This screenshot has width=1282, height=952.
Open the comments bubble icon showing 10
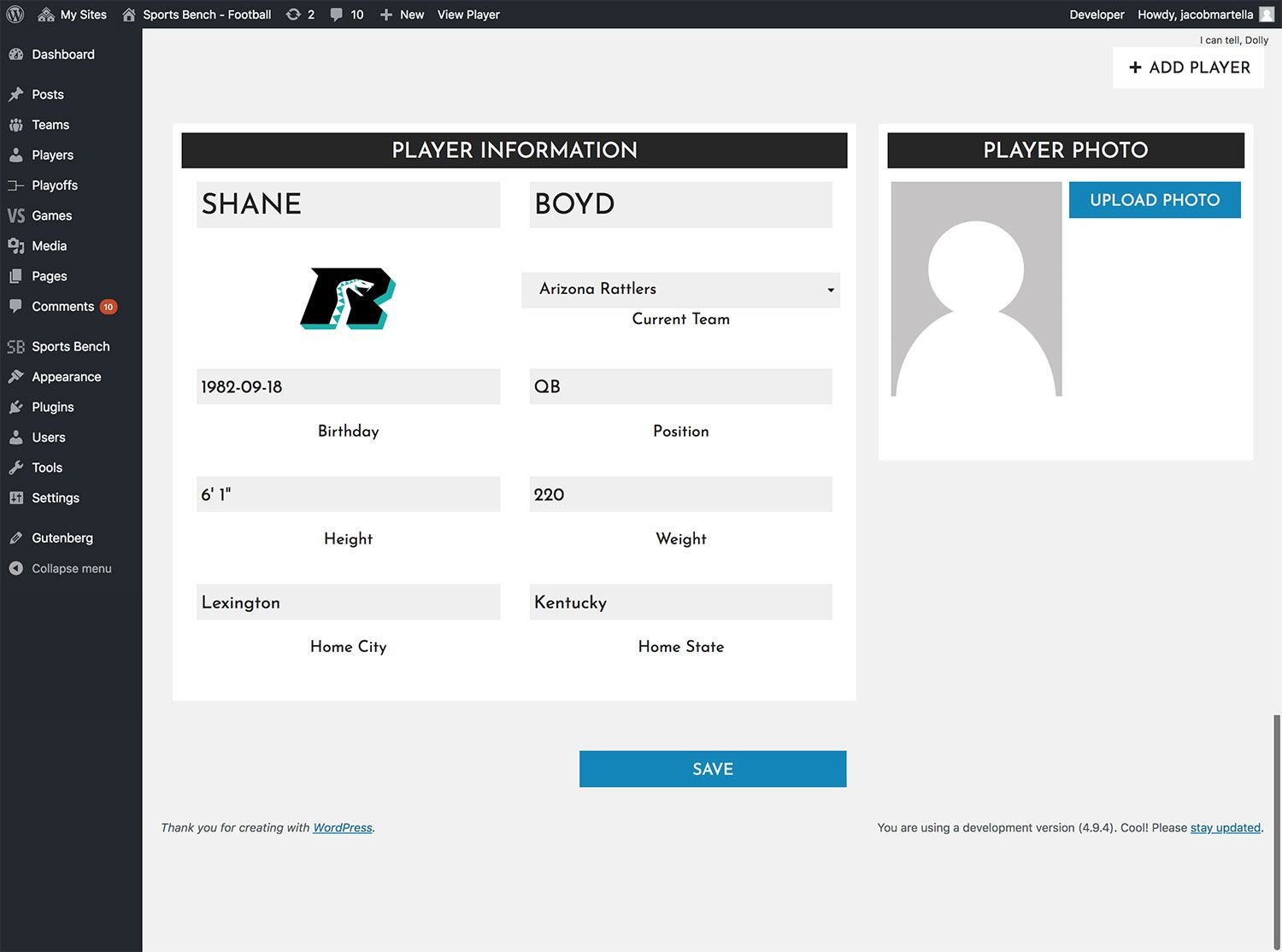[x=337, y=15]
